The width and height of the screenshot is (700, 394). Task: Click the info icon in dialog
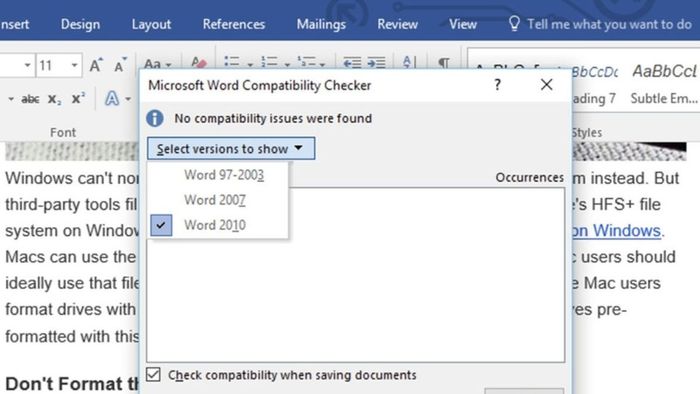pyautogui.click(x=154, y=119)
